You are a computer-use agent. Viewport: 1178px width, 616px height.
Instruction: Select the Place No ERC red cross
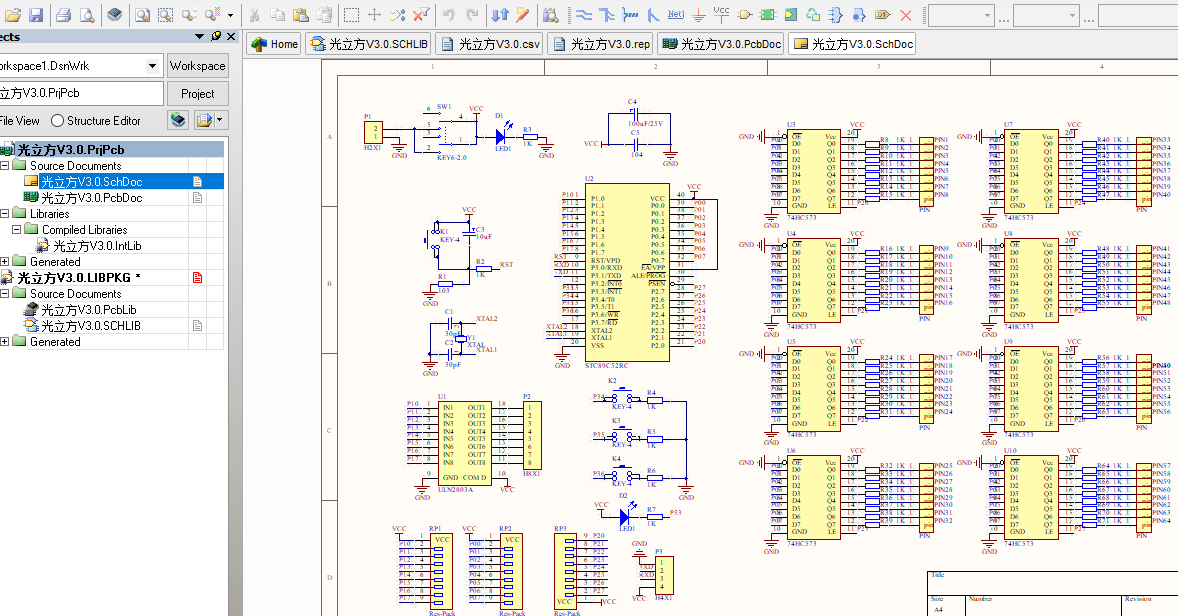[906, 14]
